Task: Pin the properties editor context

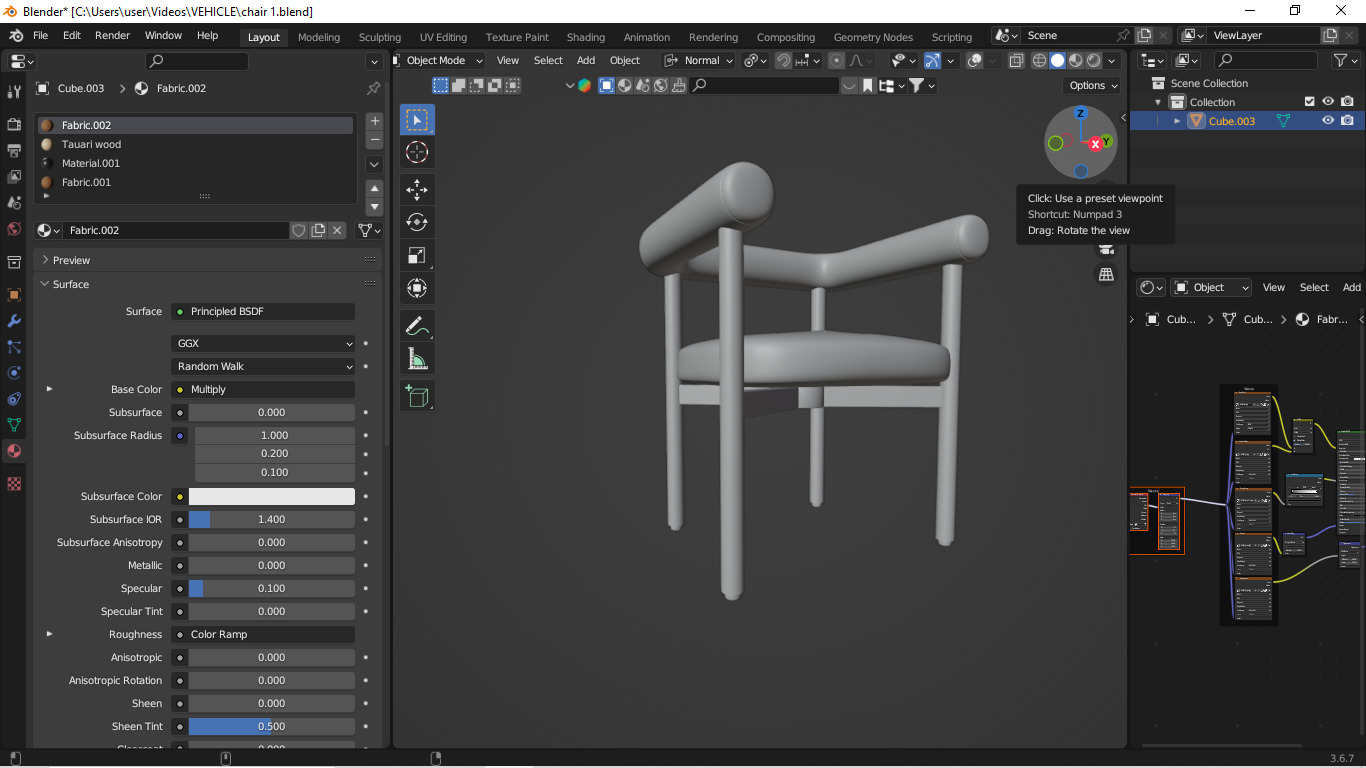Action: (x=373, y=88)
